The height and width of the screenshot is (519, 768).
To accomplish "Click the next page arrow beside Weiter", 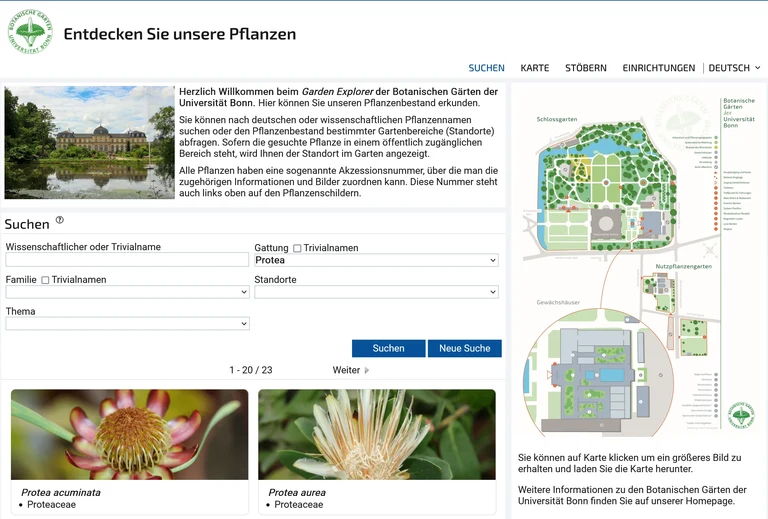I will tap(366, 370).
